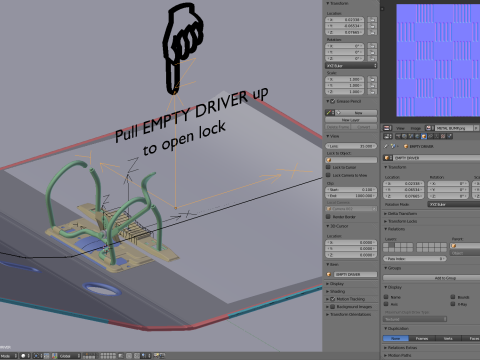Expand the Delta Transform panel
This screenshot has height=360, width=480.
[x=401, y=213]
